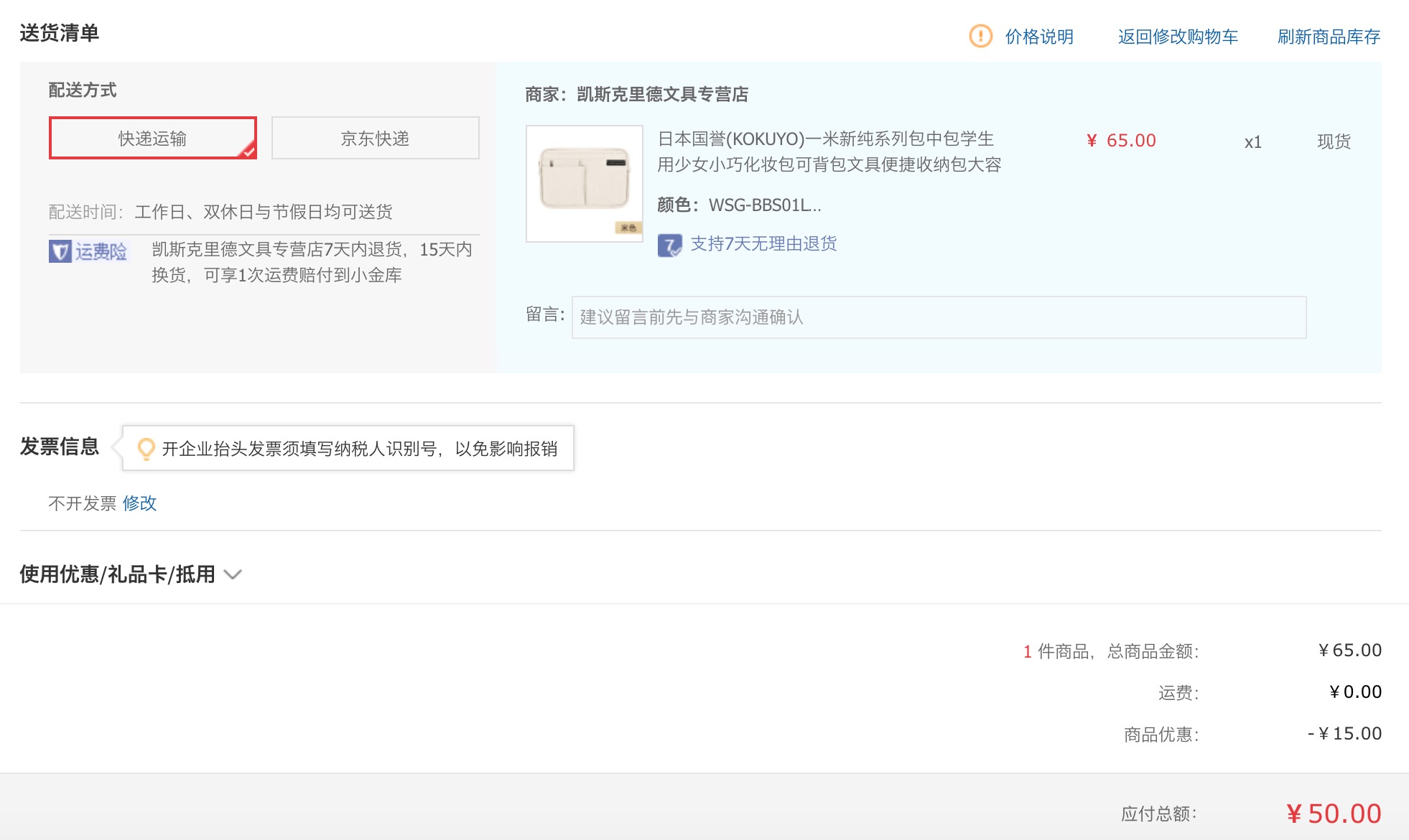Click color value WSG-BBS01L..
The height and width of the screenshot is (840, 1409).
click(x=765, y=205)
